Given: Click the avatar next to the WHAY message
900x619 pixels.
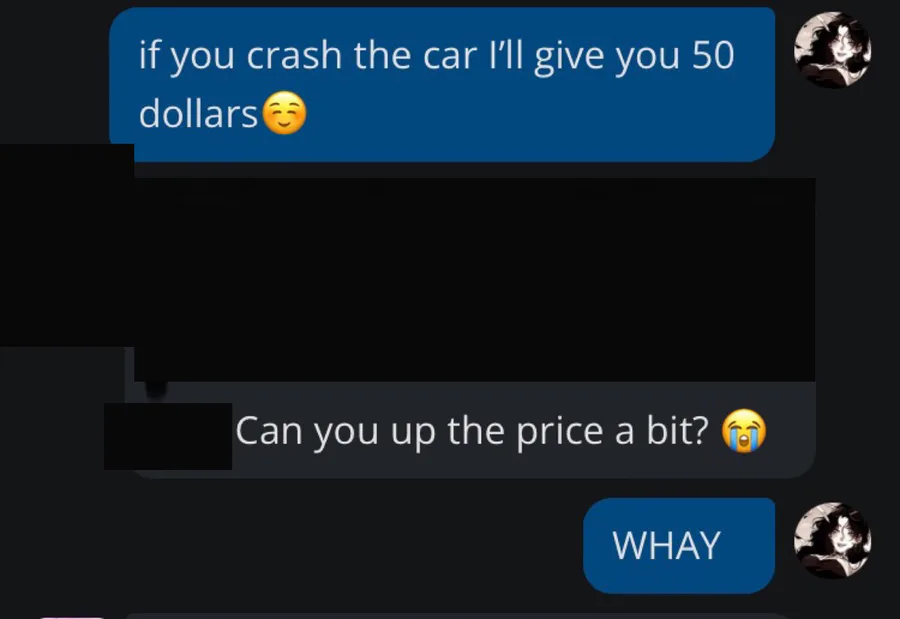Looking at the screenshot, I should tap(832, 540).
